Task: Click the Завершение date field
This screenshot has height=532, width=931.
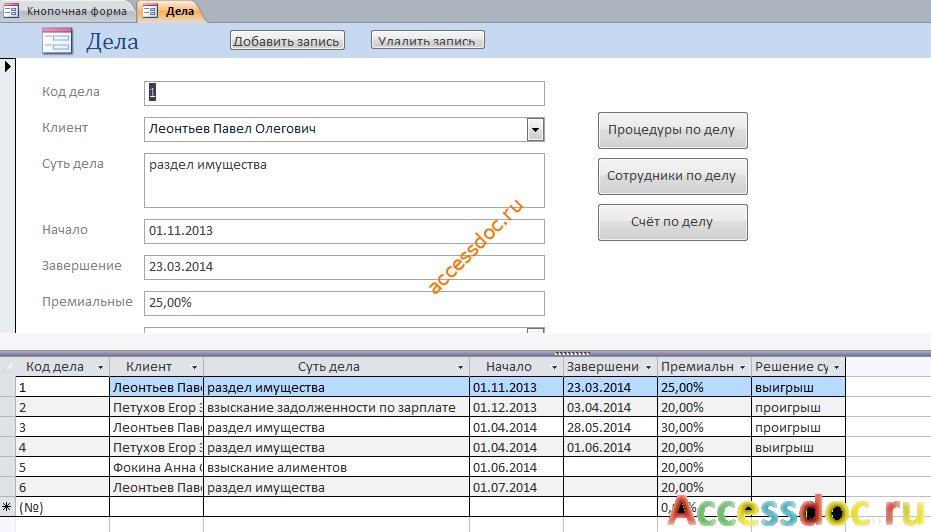Action: tap(344, 267)
